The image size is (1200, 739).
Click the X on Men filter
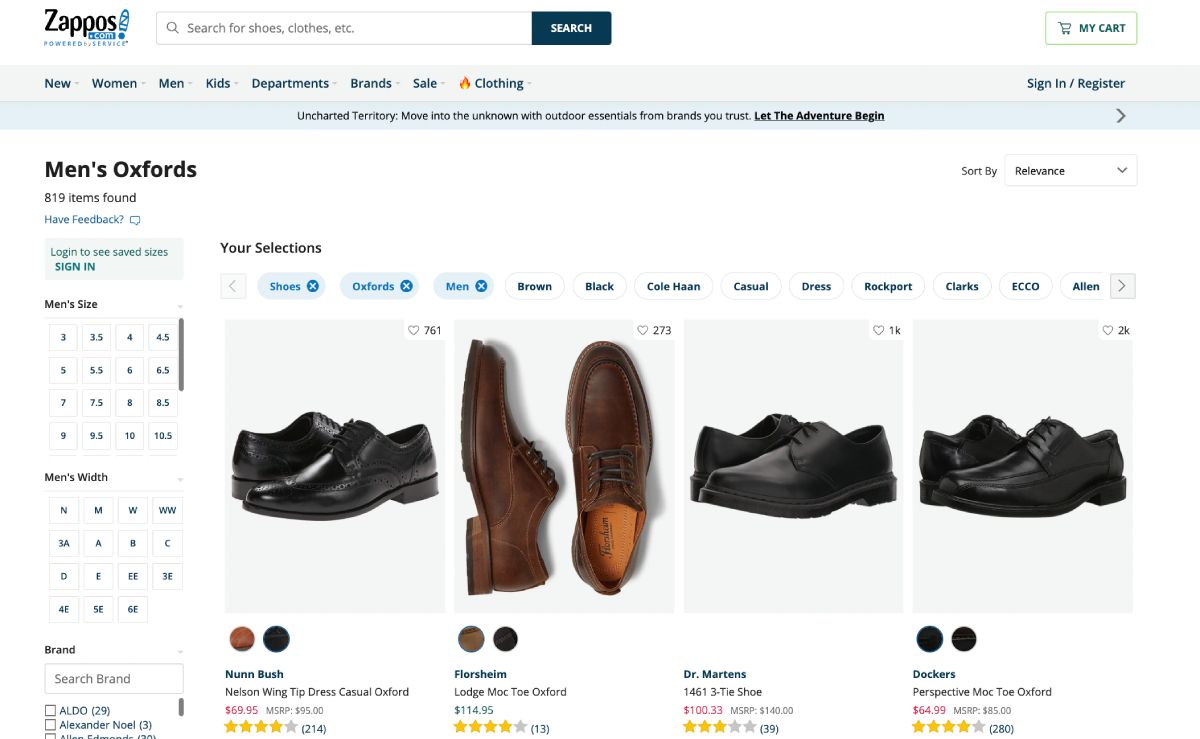tap(481, 286)
